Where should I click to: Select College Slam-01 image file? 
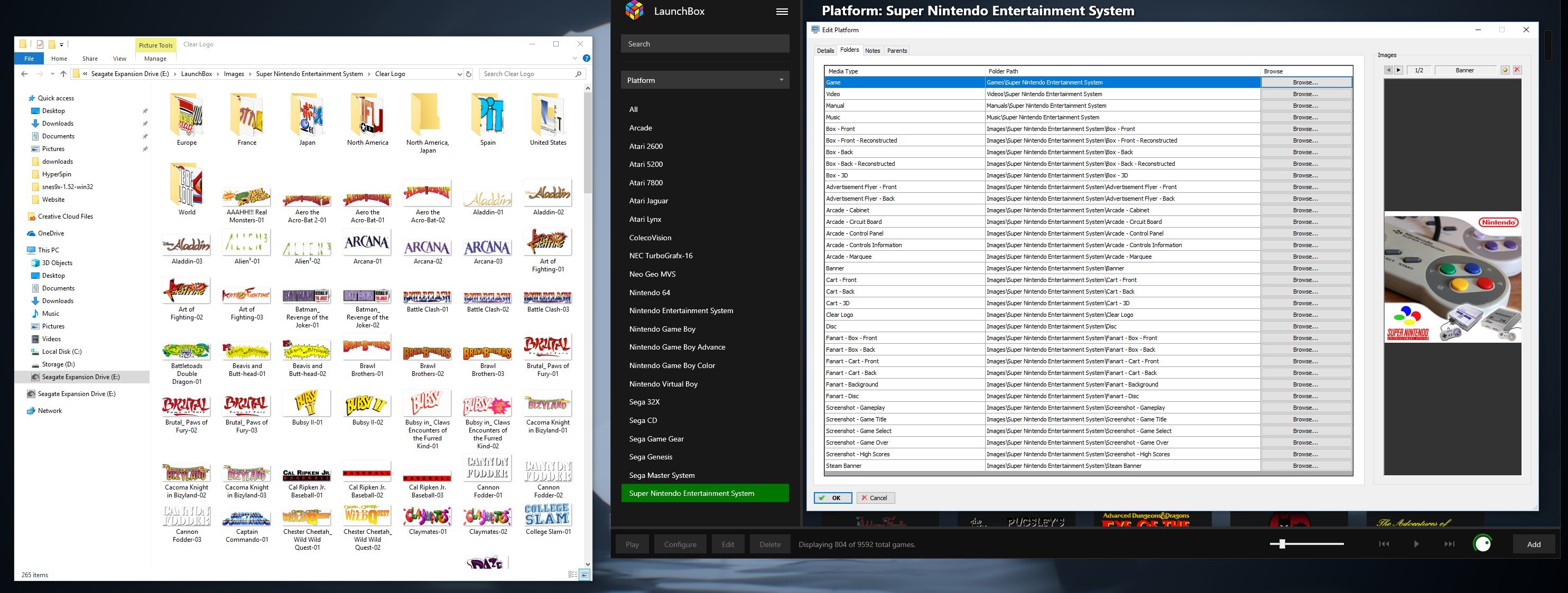coord(548,520)
